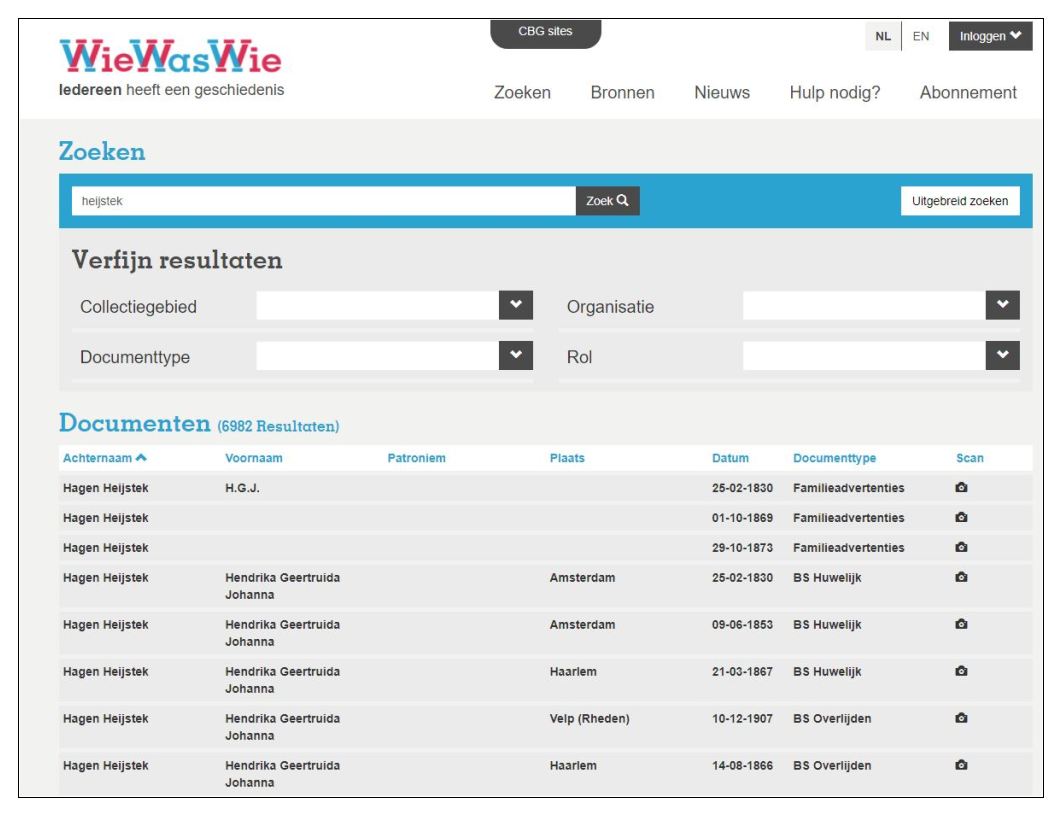
Task: Click camera icon for the 09-06-1853 record
Action: pos(961,625)
